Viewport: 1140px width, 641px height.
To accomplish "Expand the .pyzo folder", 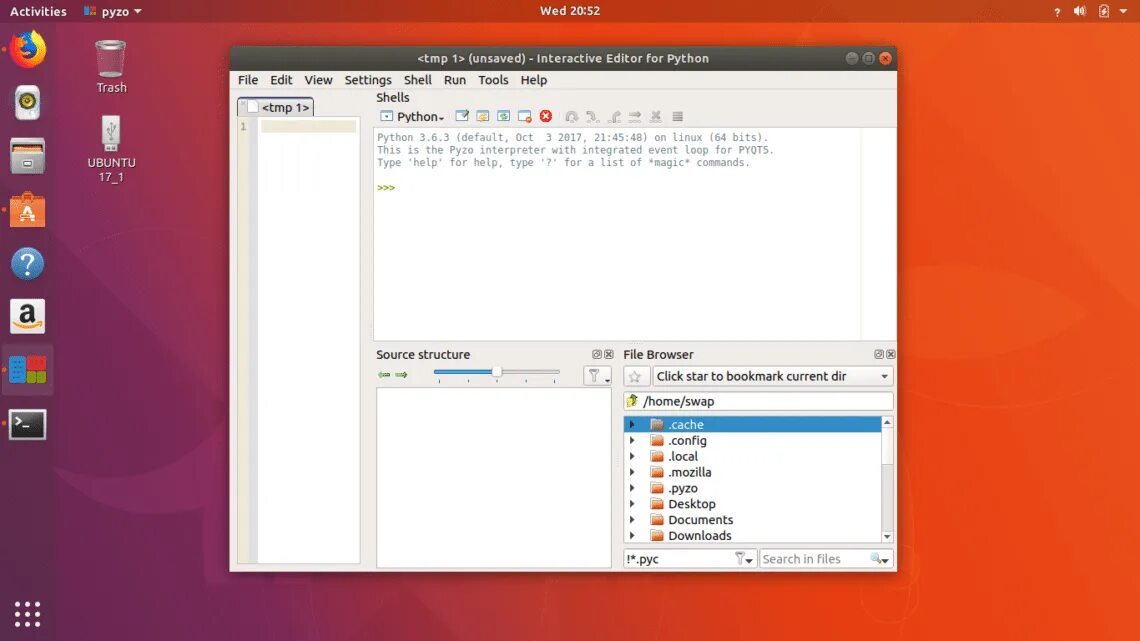I will pyautogui.click(x=632, y=488).
